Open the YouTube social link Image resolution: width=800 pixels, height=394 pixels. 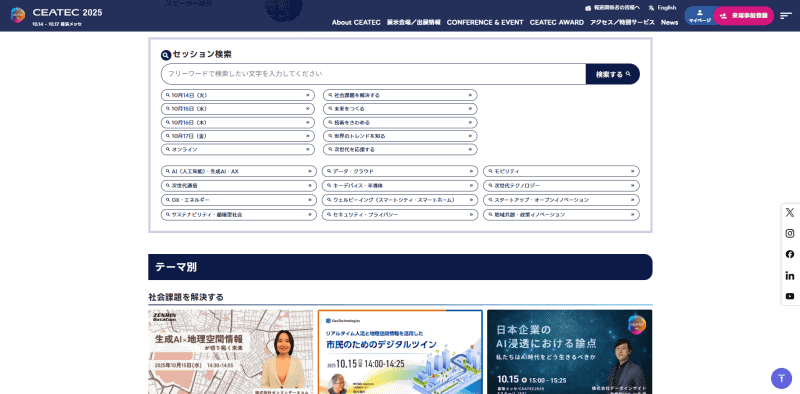[790, 296]
